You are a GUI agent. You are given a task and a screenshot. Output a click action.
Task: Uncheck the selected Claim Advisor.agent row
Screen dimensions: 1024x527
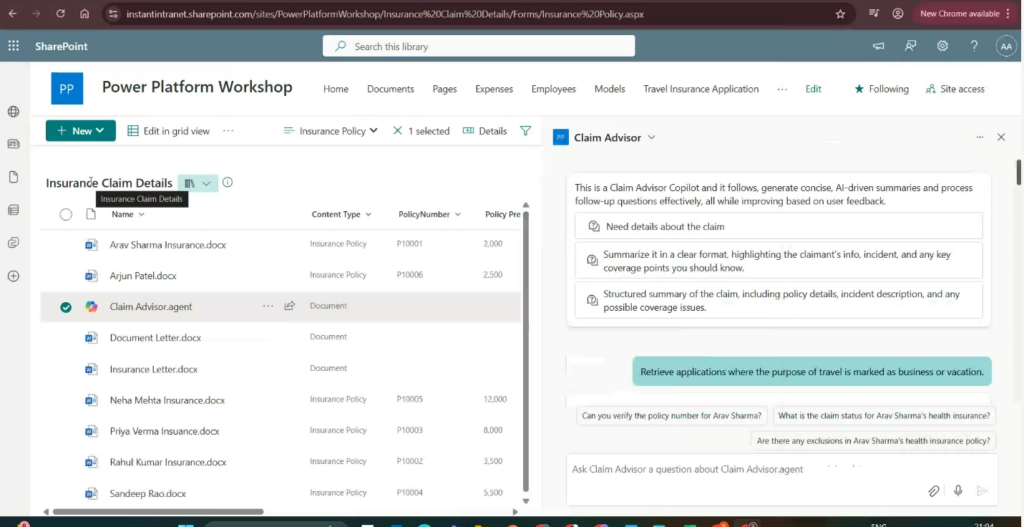click(x=66, y=307)
